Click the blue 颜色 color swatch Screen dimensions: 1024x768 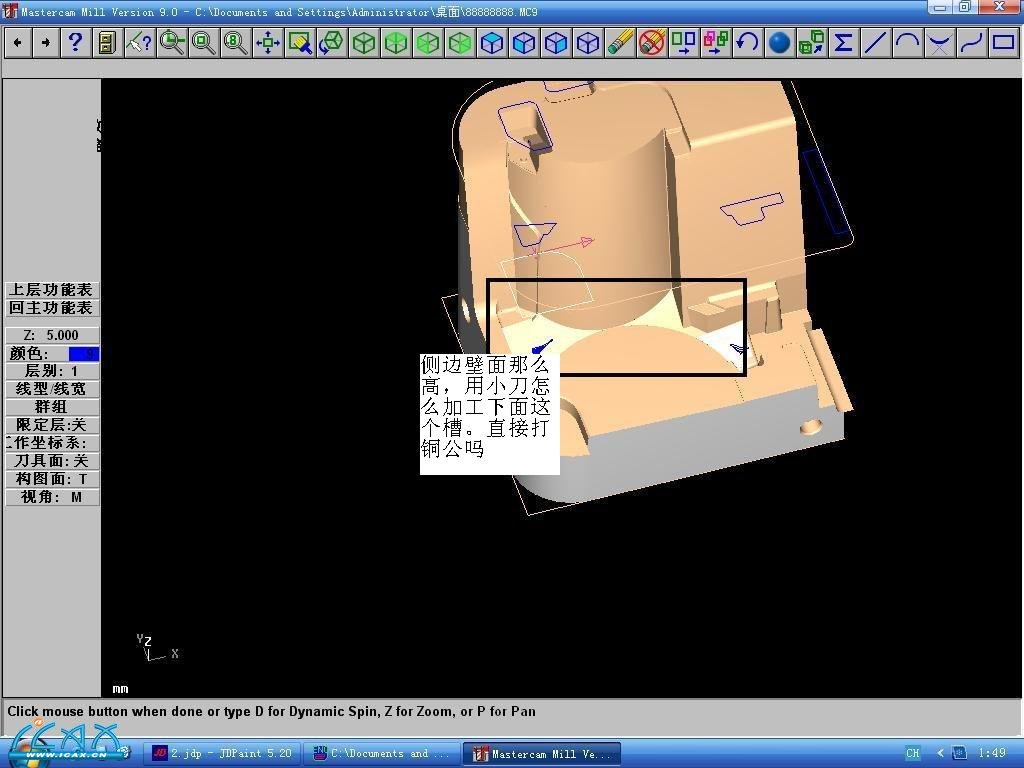point(84,353)
